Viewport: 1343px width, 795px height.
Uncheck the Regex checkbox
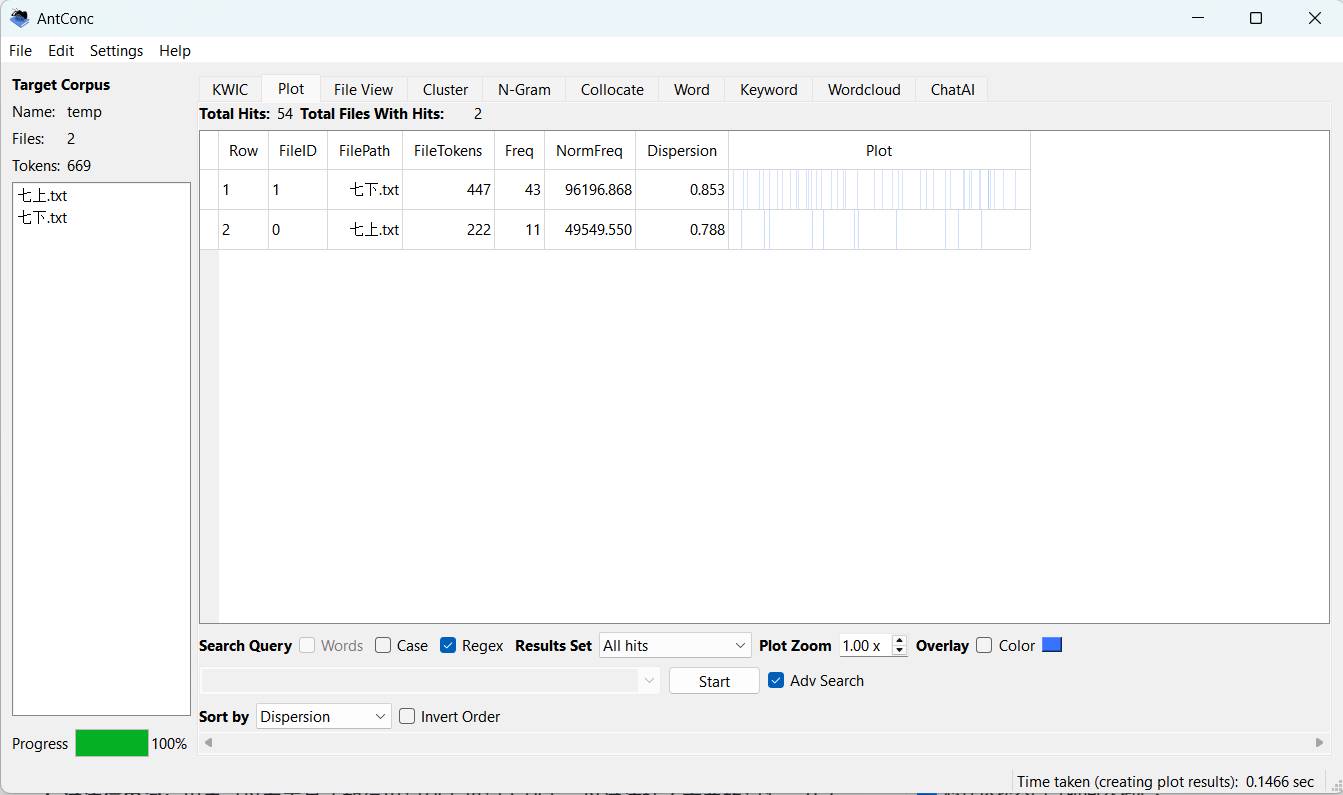pos(448,646)
